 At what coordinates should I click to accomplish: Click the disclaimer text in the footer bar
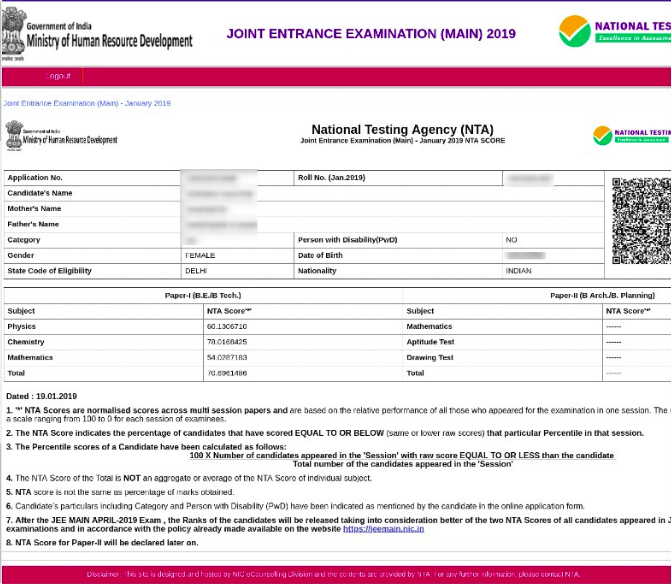[333, 574]
